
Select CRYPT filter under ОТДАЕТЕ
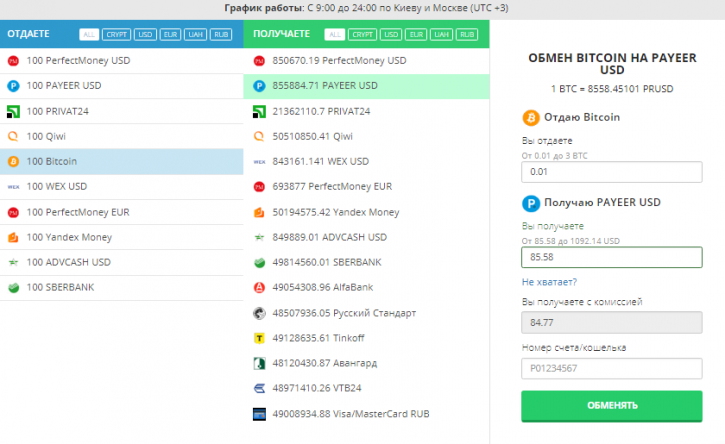click(117, 35)
